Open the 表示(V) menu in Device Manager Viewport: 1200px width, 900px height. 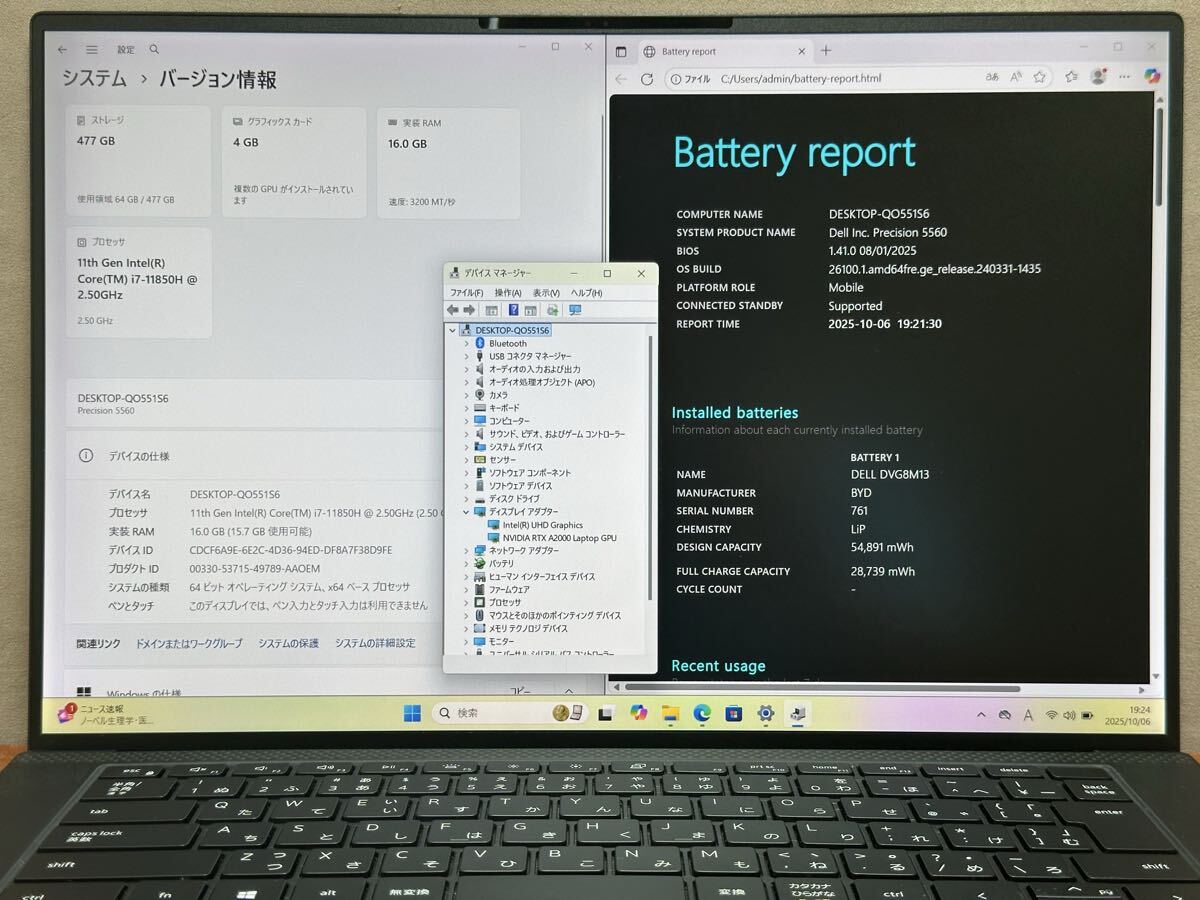point(546,293)
